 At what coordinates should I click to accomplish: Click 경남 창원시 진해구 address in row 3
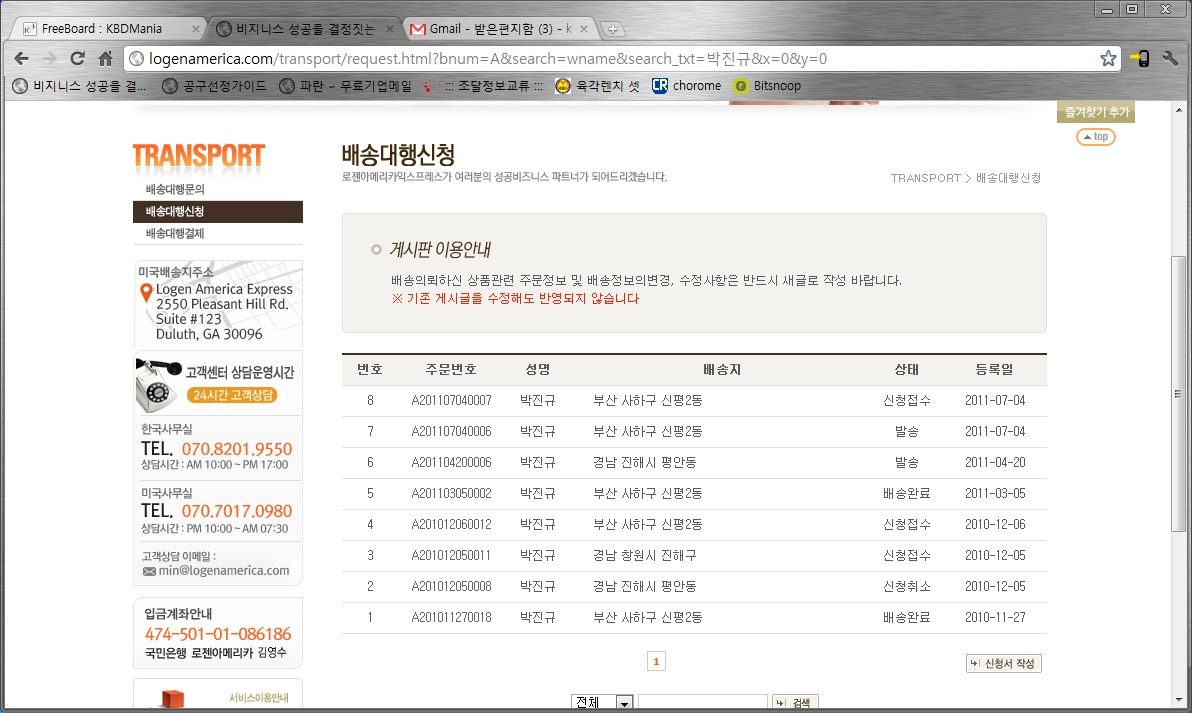click(x=645, y=556)
